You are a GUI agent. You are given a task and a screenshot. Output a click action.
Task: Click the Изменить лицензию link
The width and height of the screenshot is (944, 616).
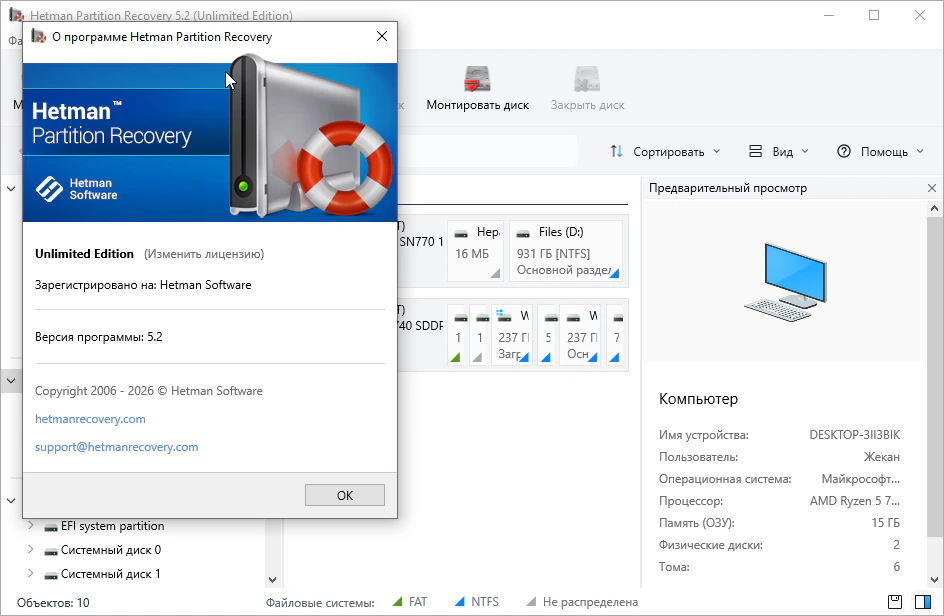[204, 254]
